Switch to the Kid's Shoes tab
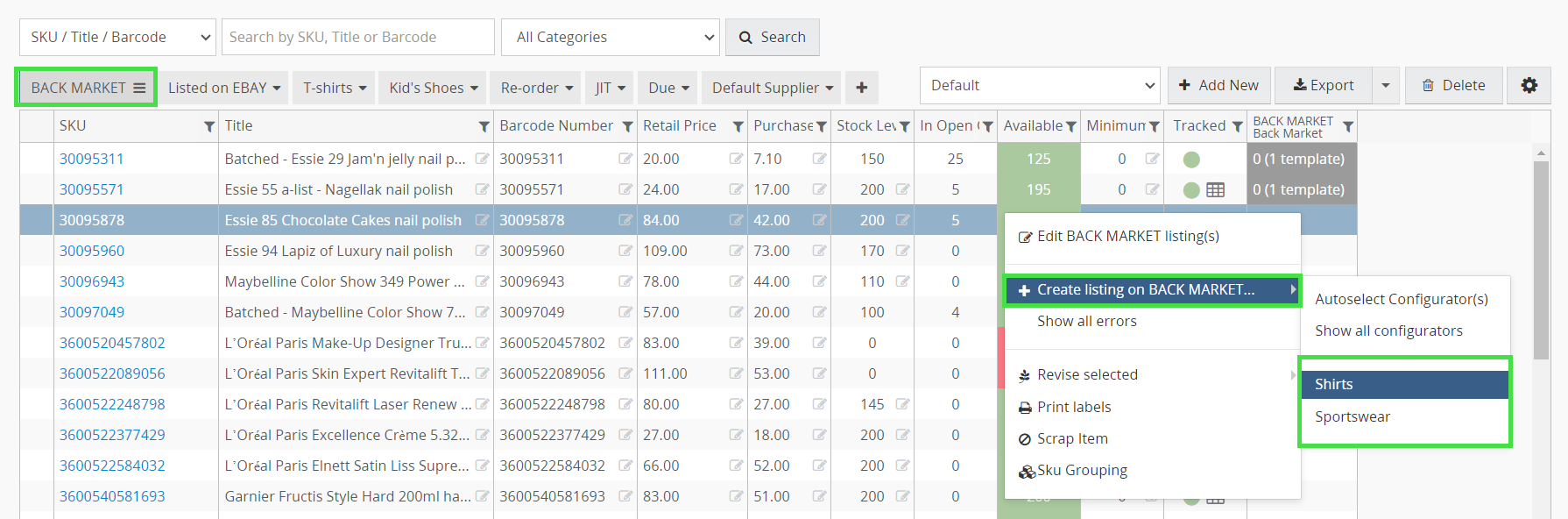The height and width of the screenshot is (519, 1568). click(434, 88)
